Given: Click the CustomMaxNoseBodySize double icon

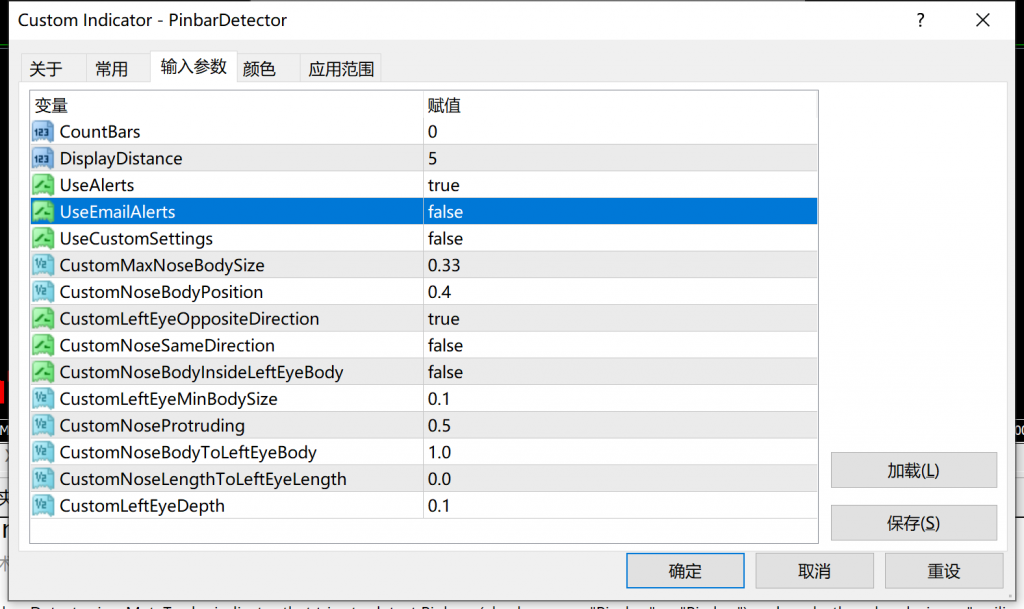Looking at the screenshot, I should (x=43, y=265).
